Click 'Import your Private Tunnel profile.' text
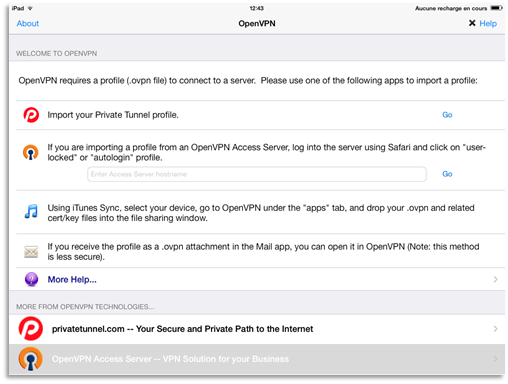Viewport: 508px width, 384px height. [113, 115]
